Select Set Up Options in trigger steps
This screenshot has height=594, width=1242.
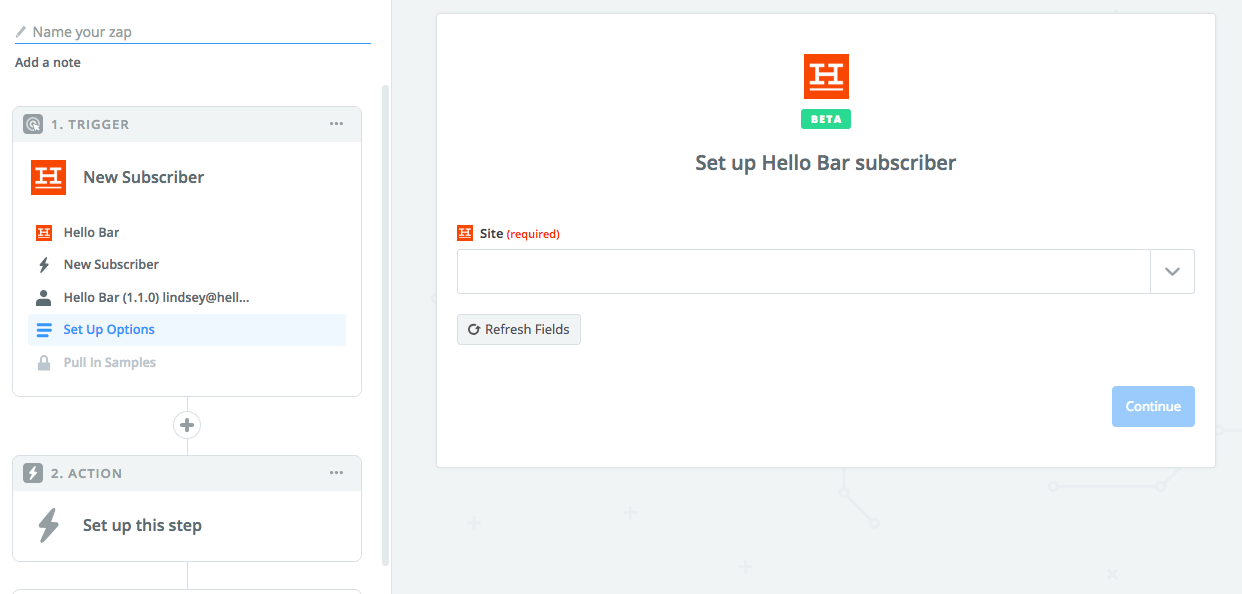coord(109,330)
